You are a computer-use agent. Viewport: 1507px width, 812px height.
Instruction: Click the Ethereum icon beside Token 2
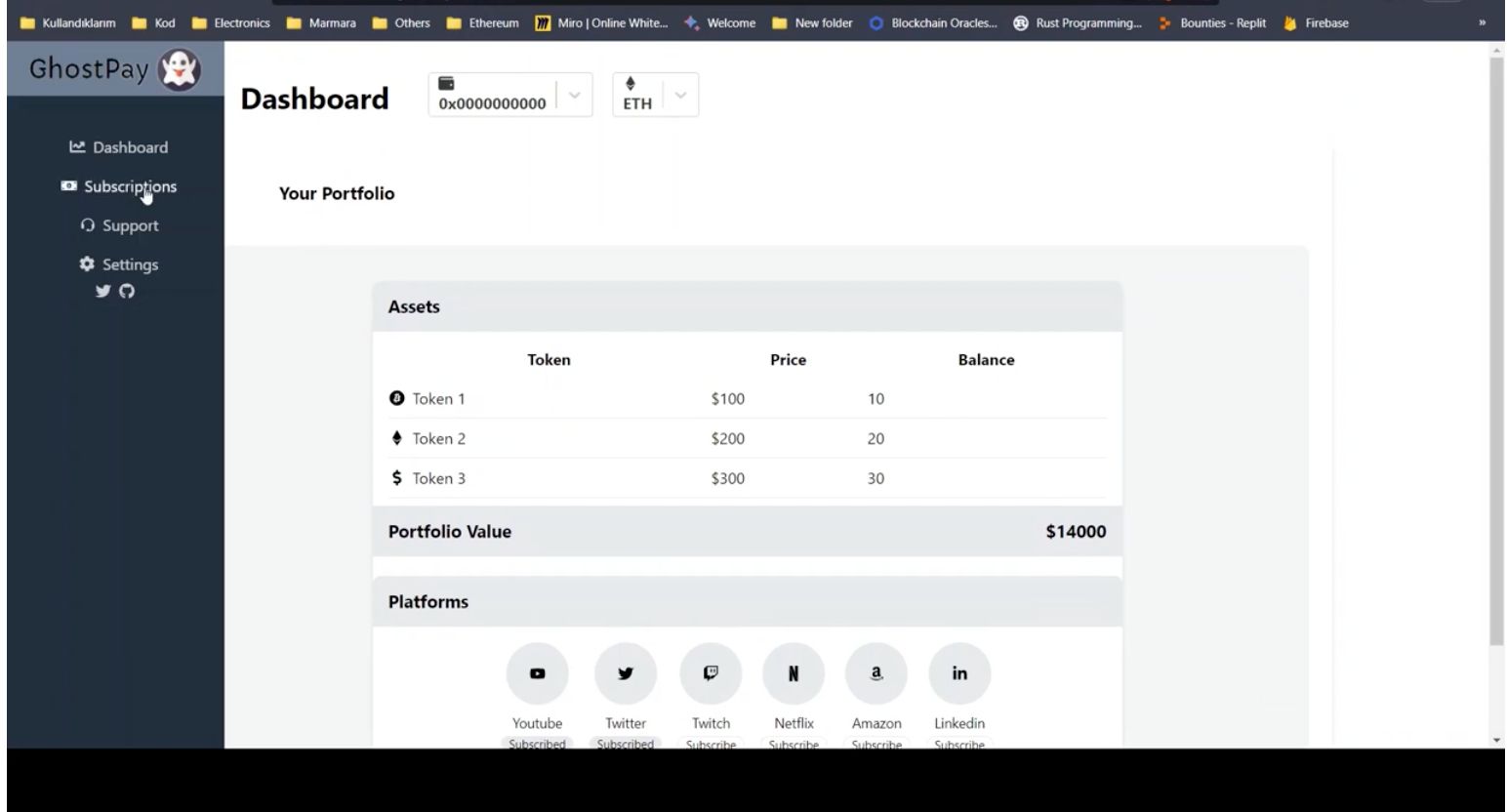(x=396, y=438)
